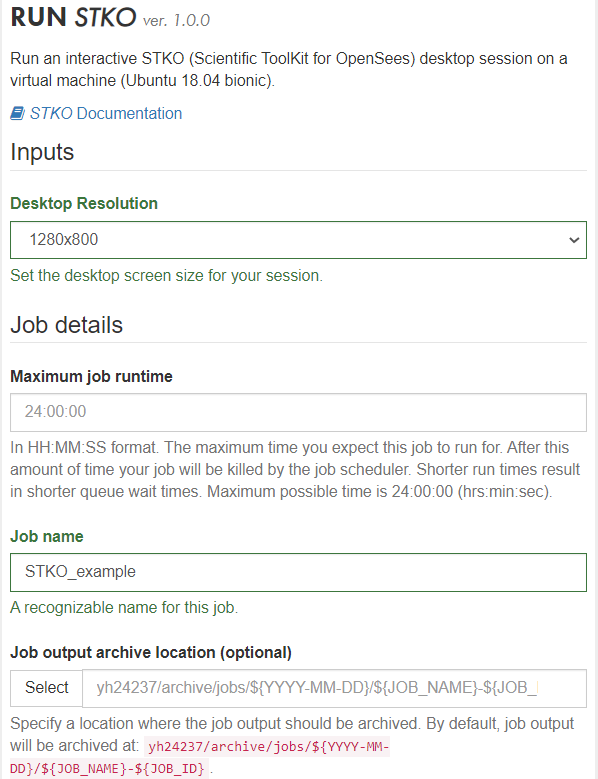Click the Job details section heading
The height and width of the screenshot is (779, 598).
click(x=67, y=325)
